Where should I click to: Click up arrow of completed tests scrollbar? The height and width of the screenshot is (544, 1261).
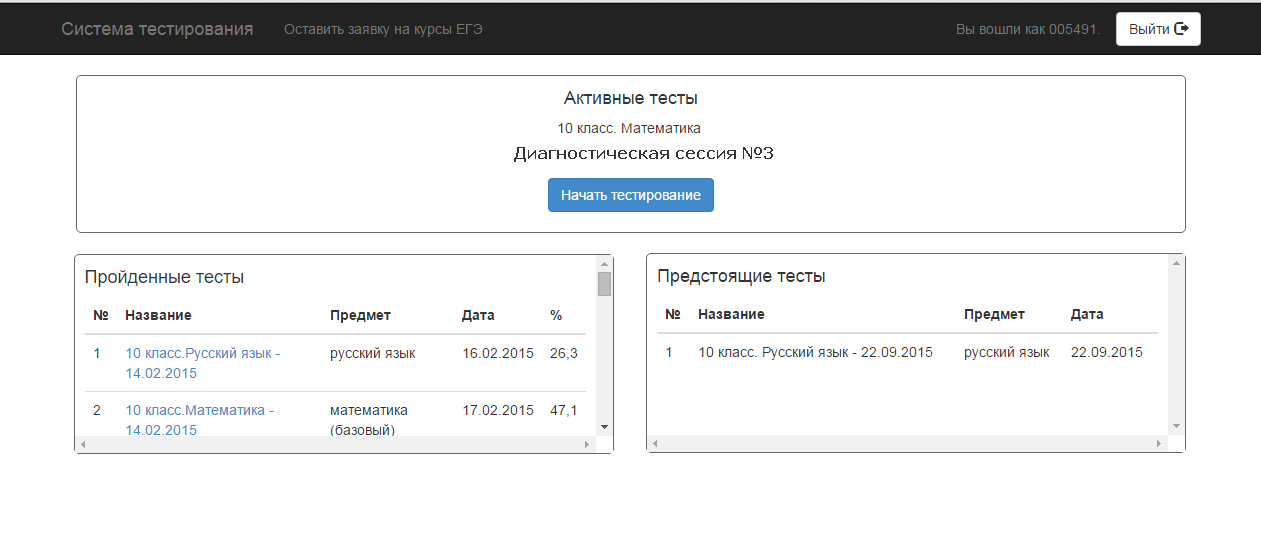(604, 263)
